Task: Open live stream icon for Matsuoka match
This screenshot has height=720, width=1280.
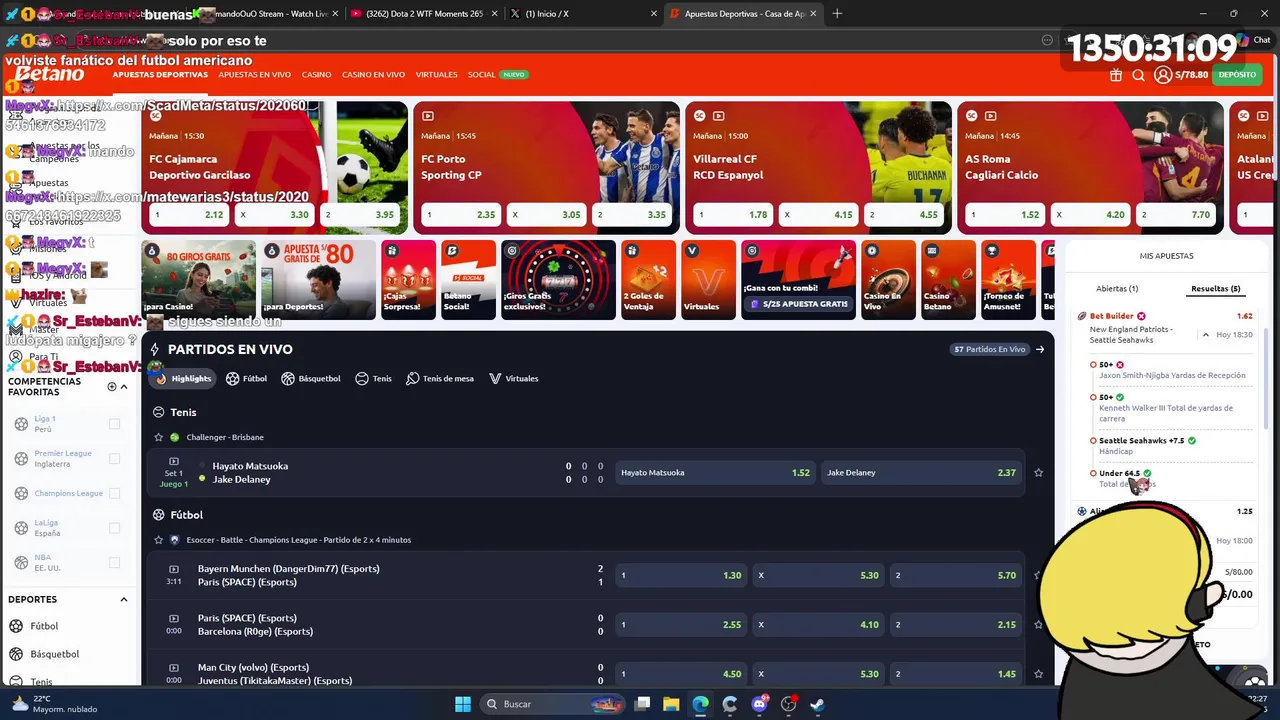Action: pyautogui.click(x=174, y=461)
